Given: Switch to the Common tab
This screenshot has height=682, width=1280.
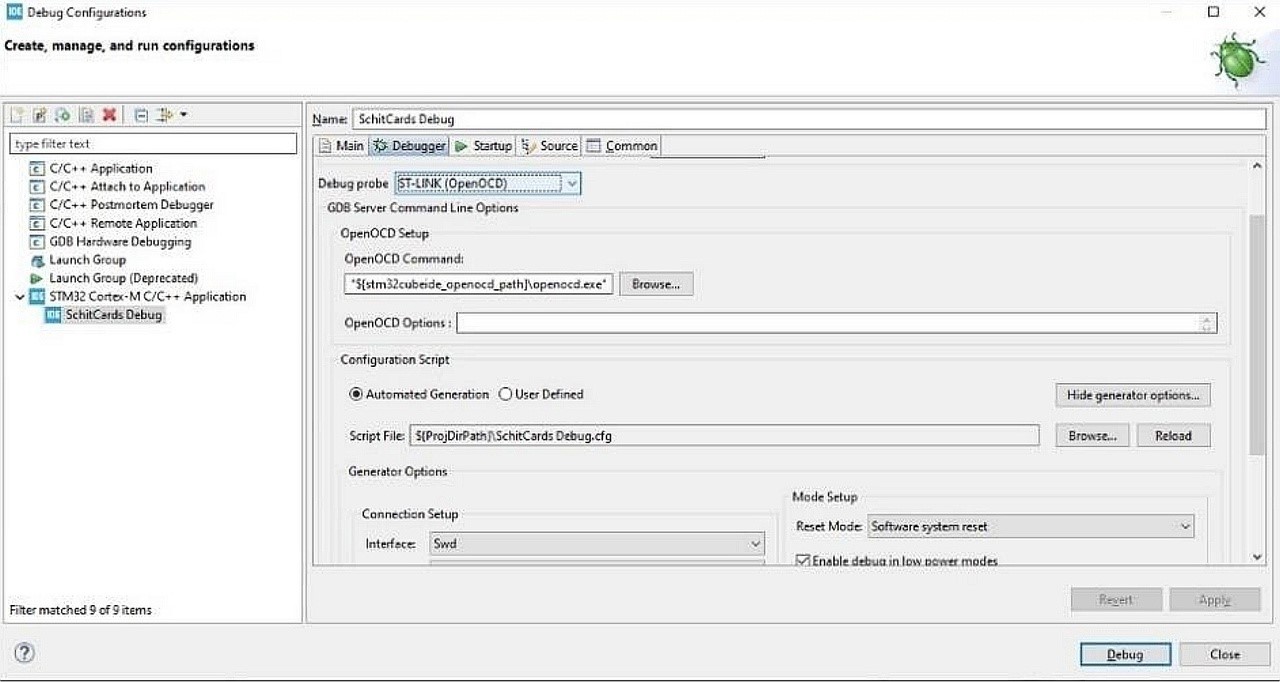Looking at the screenshot, I should (622, 146).
